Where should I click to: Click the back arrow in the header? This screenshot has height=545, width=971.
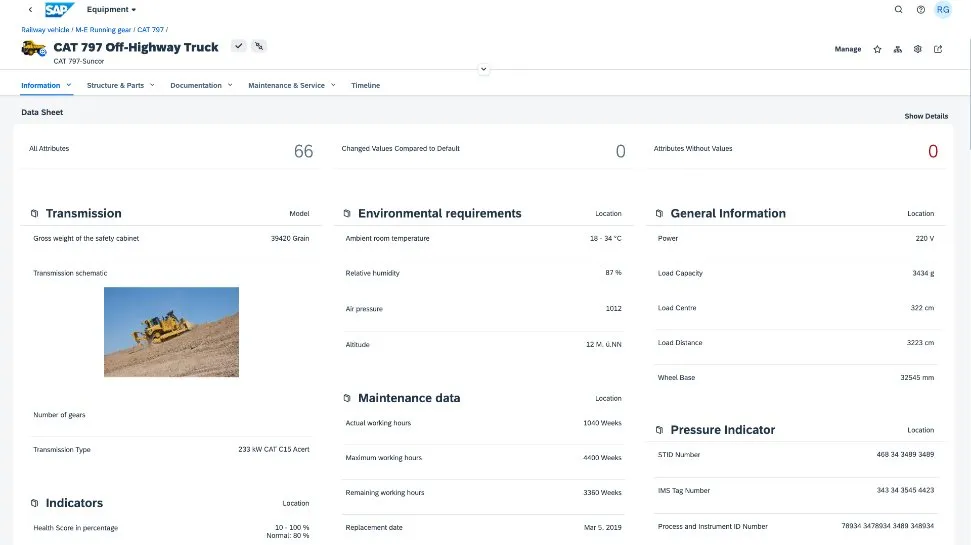click(x=29, y=10)
